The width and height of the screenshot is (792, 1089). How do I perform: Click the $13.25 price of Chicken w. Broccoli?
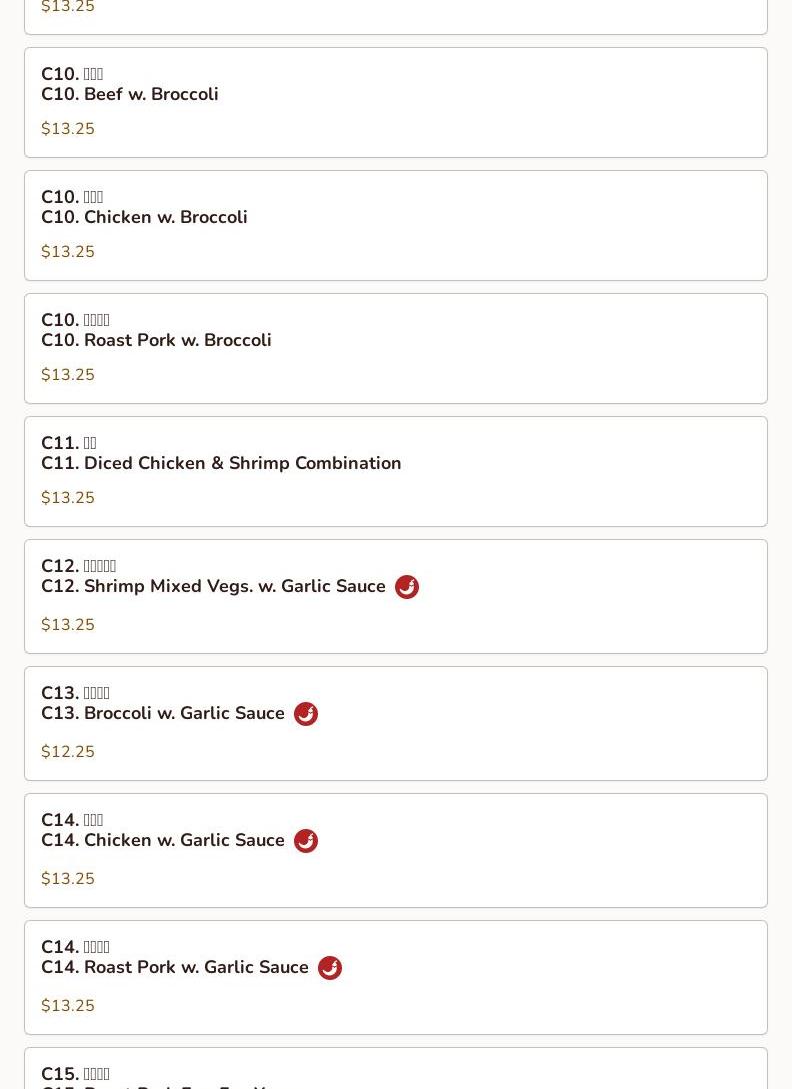click(68, 251)
